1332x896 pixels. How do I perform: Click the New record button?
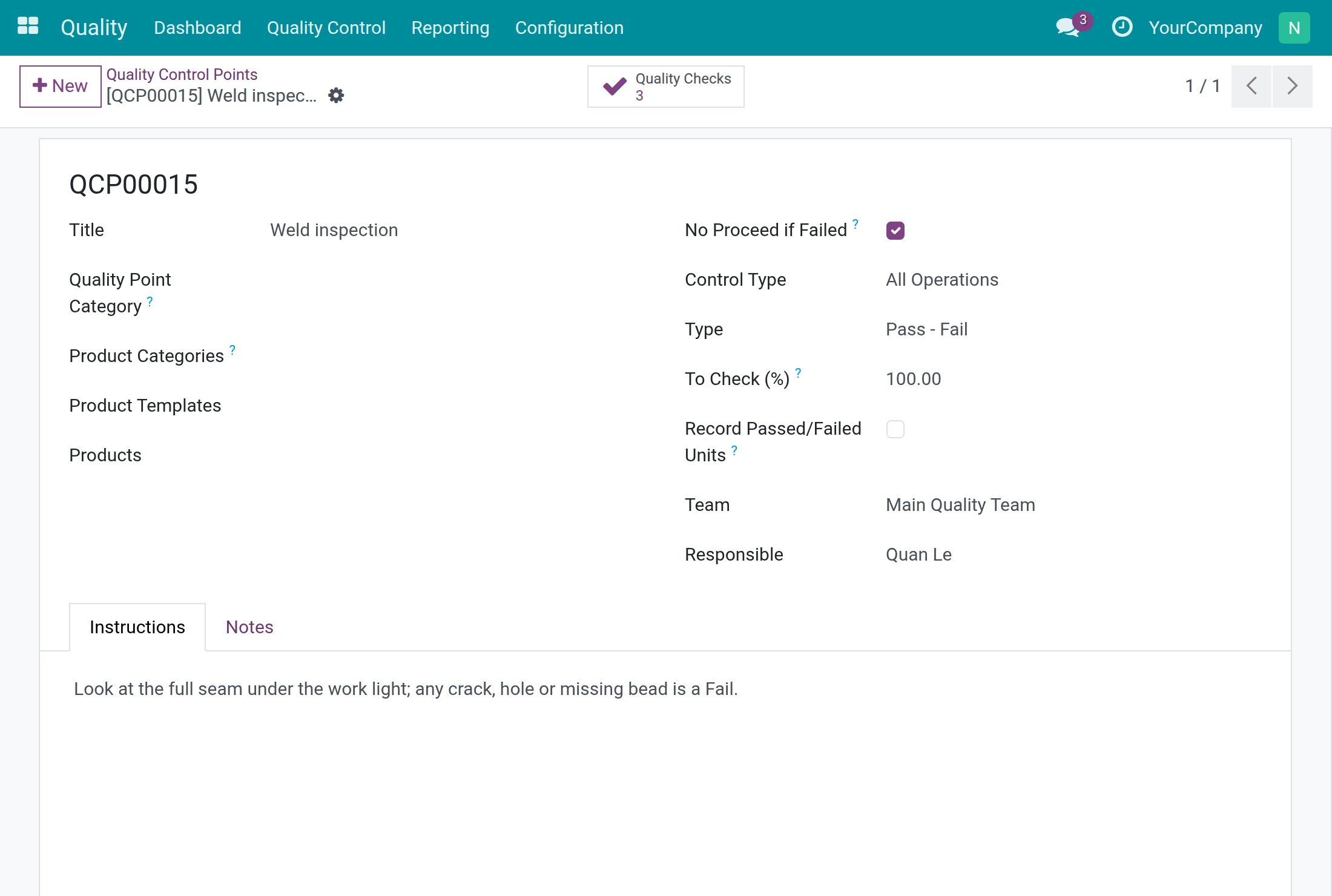point(60,86)
